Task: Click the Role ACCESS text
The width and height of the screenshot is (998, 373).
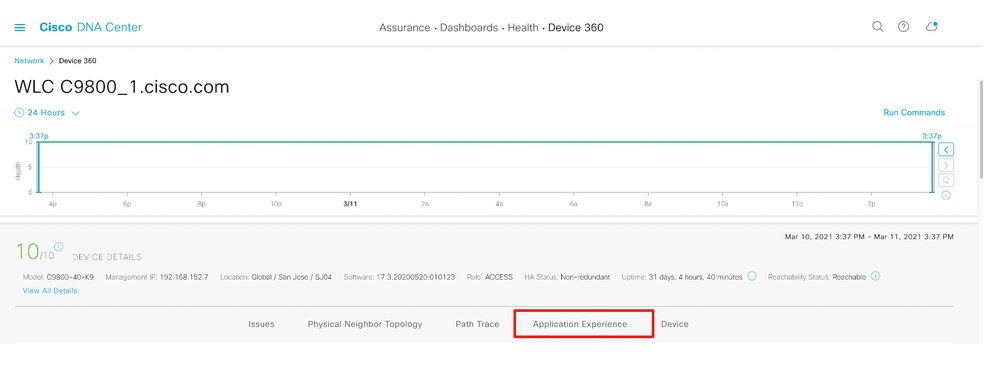Action: point(489,277)
